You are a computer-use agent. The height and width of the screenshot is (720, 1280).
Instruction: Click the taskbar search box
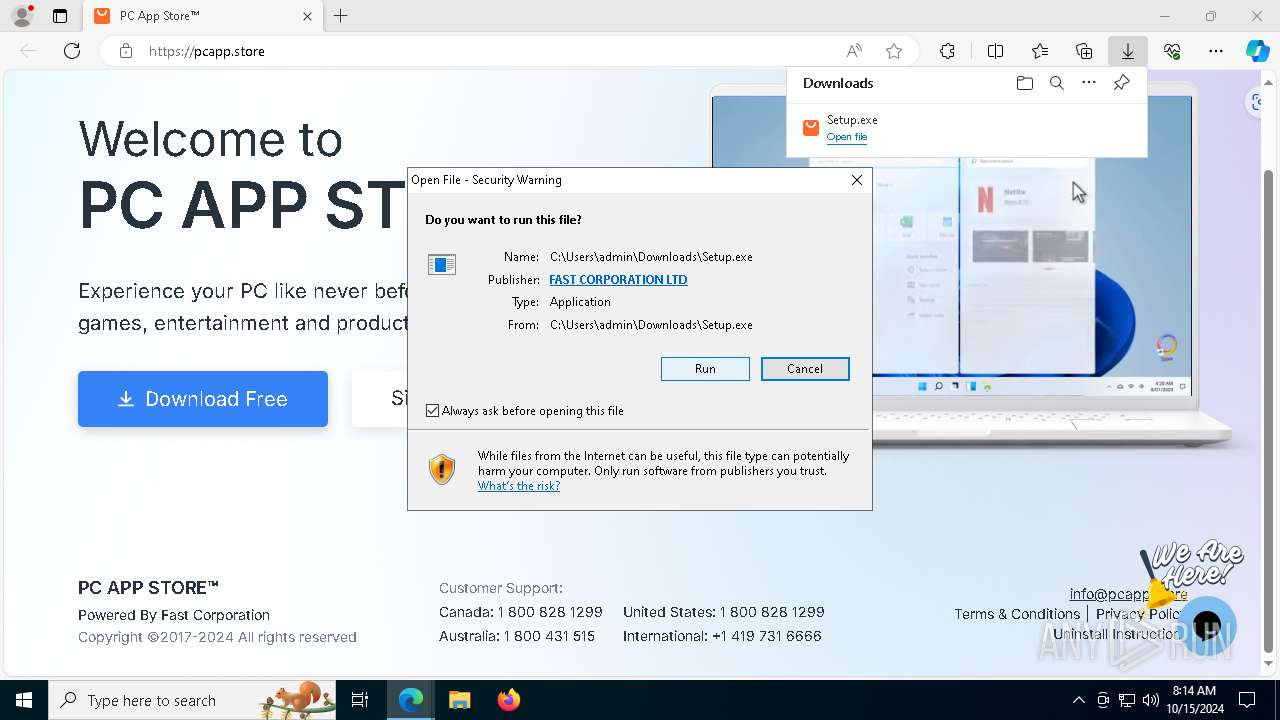pyautogui.click(x=194, y=700)
